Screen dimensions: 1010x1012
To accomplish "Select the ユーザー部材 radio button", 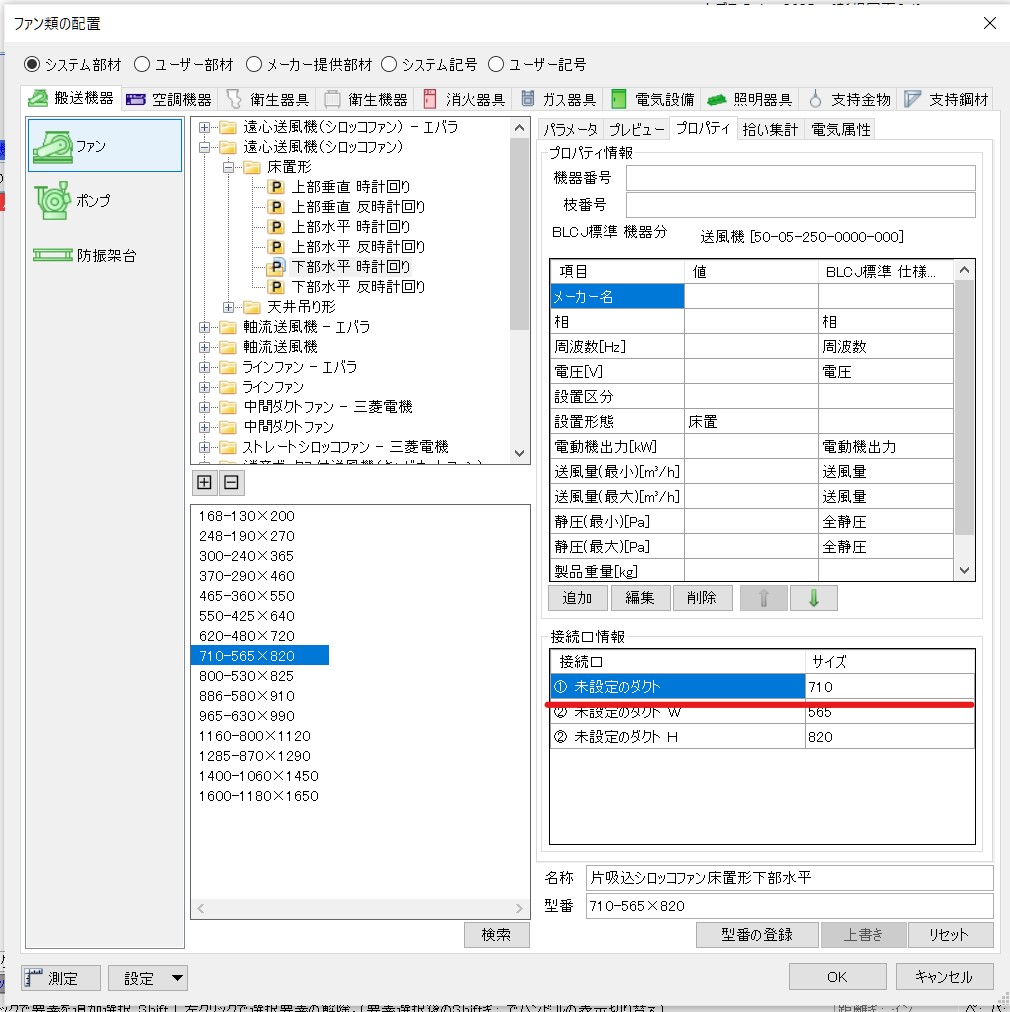I will [x=142, y=64].
